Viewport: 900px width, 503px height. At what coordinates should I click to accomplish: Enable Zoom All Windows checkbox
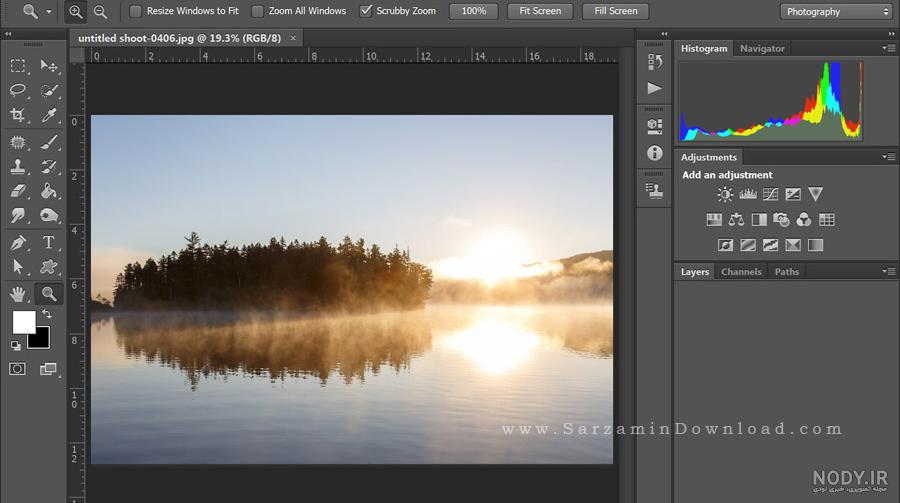pos(258,11)
